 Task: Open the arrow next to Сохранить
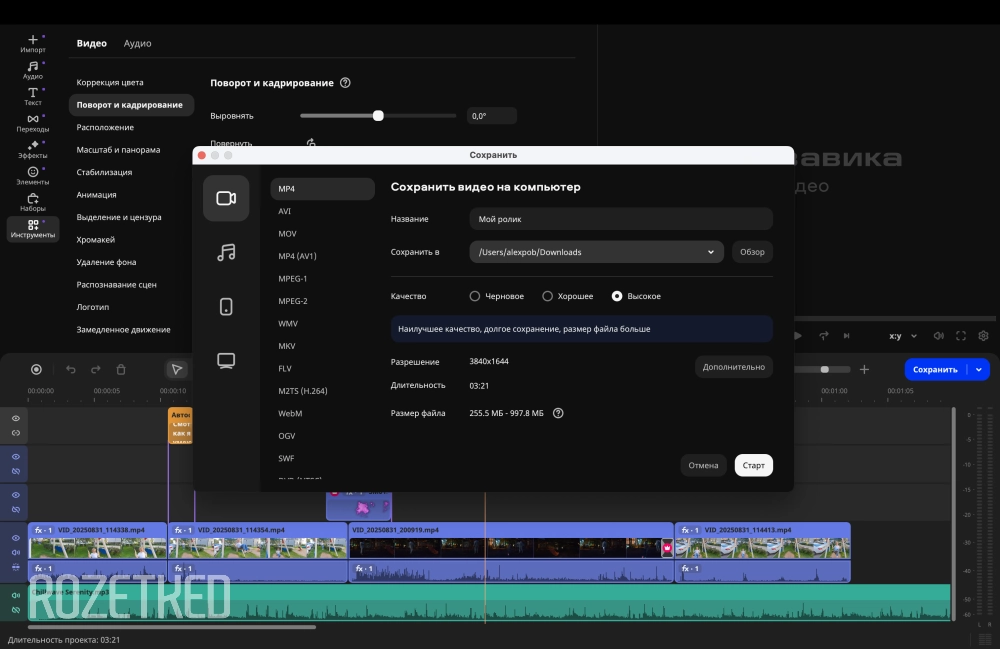pyautogui.click(x=979, y=369)
